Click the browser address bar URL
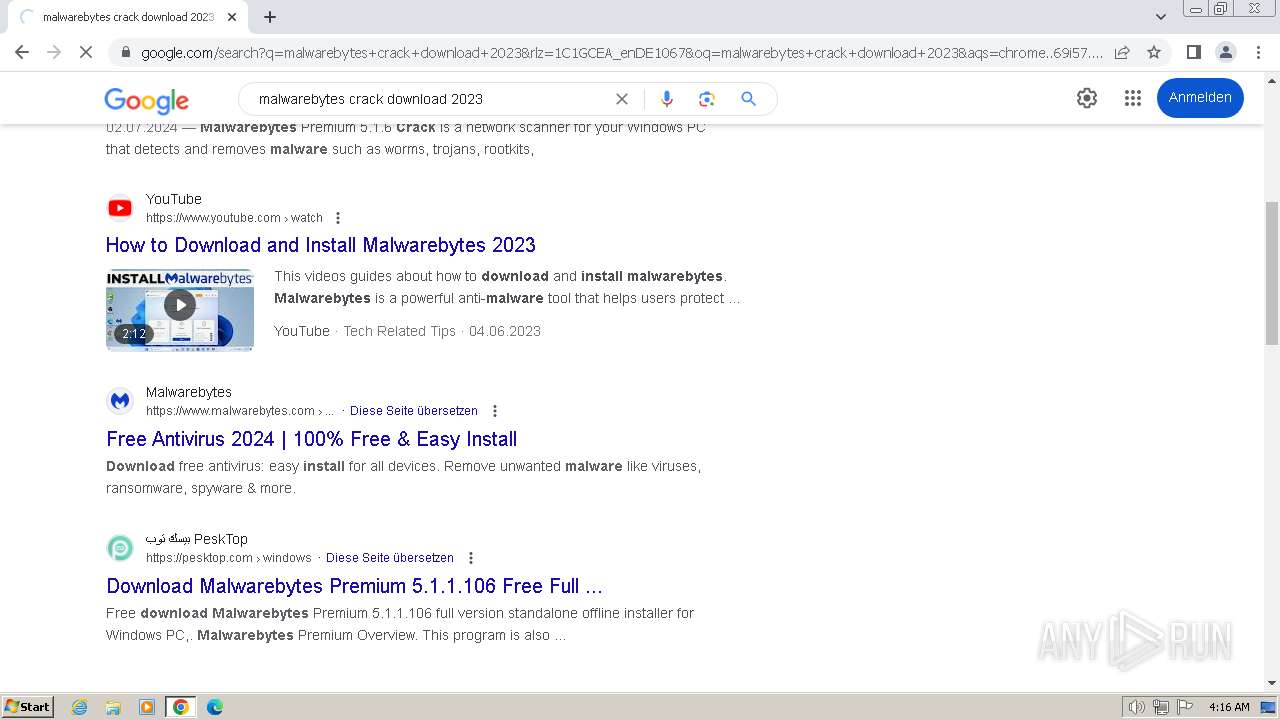The image size is (1280, 720). [x=622, y=53]
